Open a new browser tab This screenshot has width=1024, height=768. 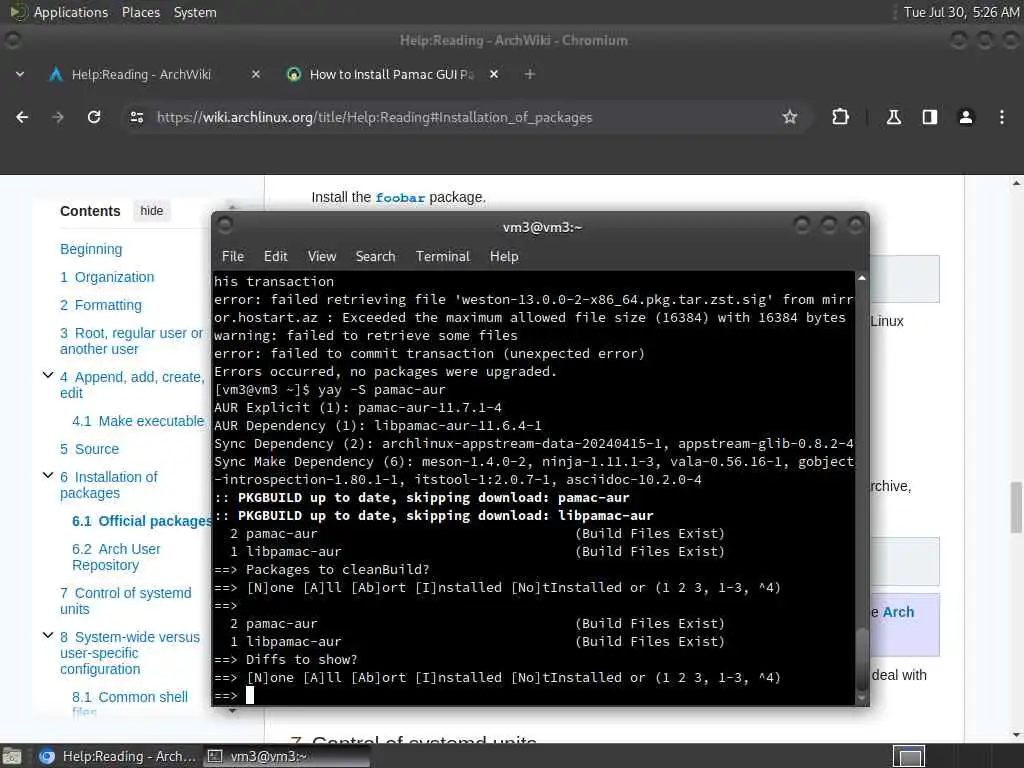tap(530, 74)
